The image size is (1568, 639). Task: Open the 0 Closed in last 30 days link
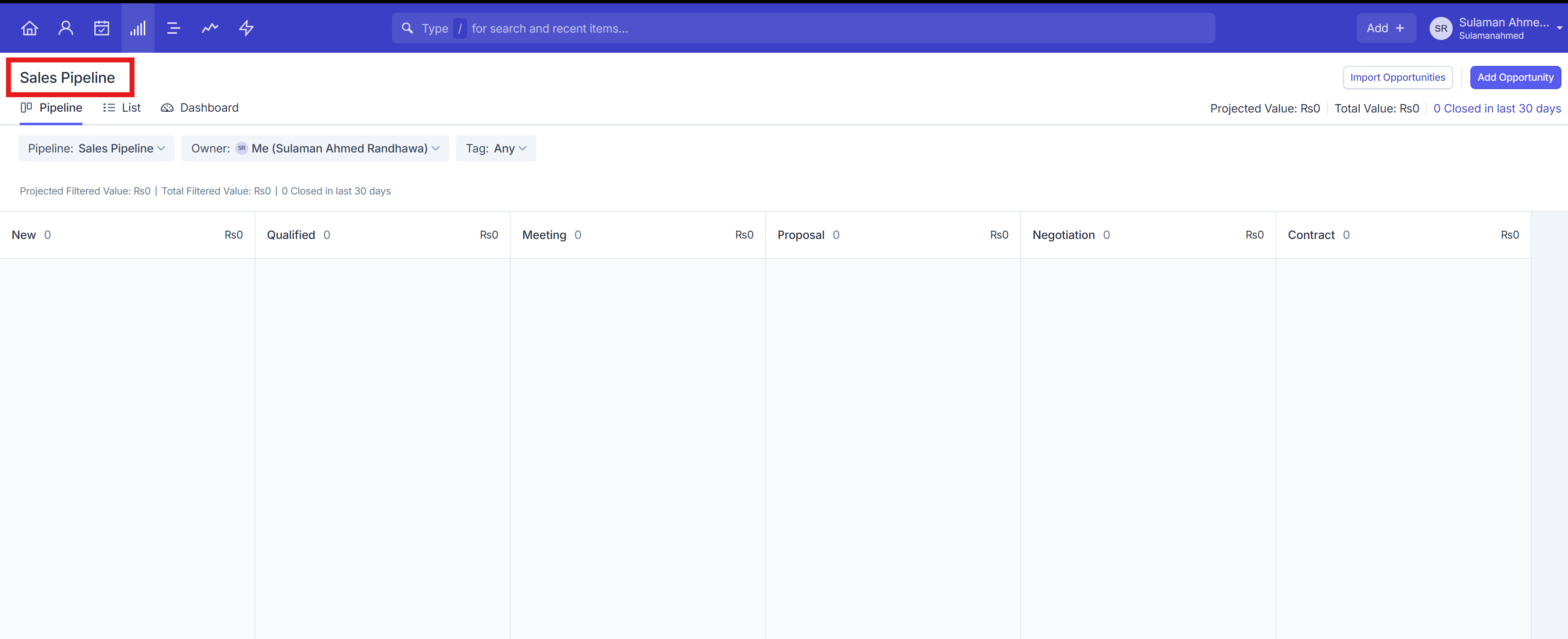point(1497,108)
